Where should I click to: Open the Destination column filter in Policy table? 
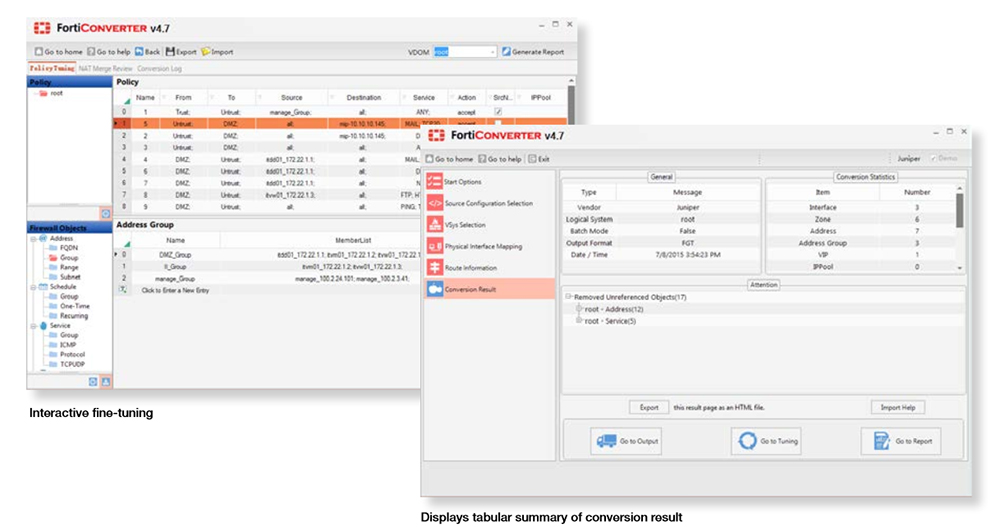point(403,98)
